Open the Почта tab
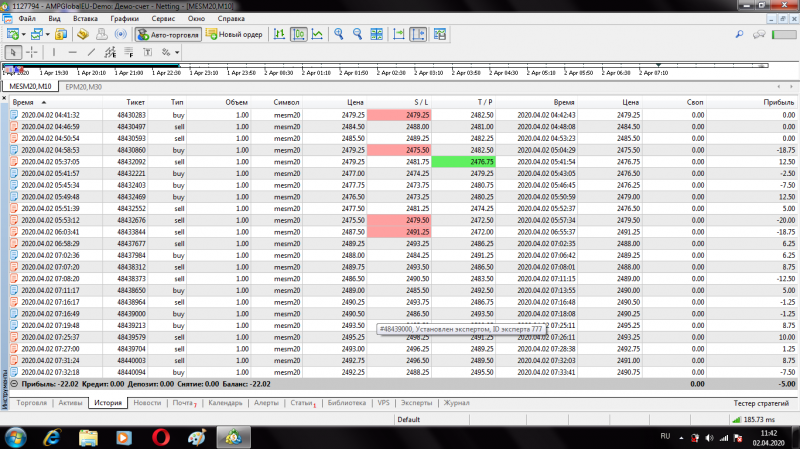 pos(184,403)
